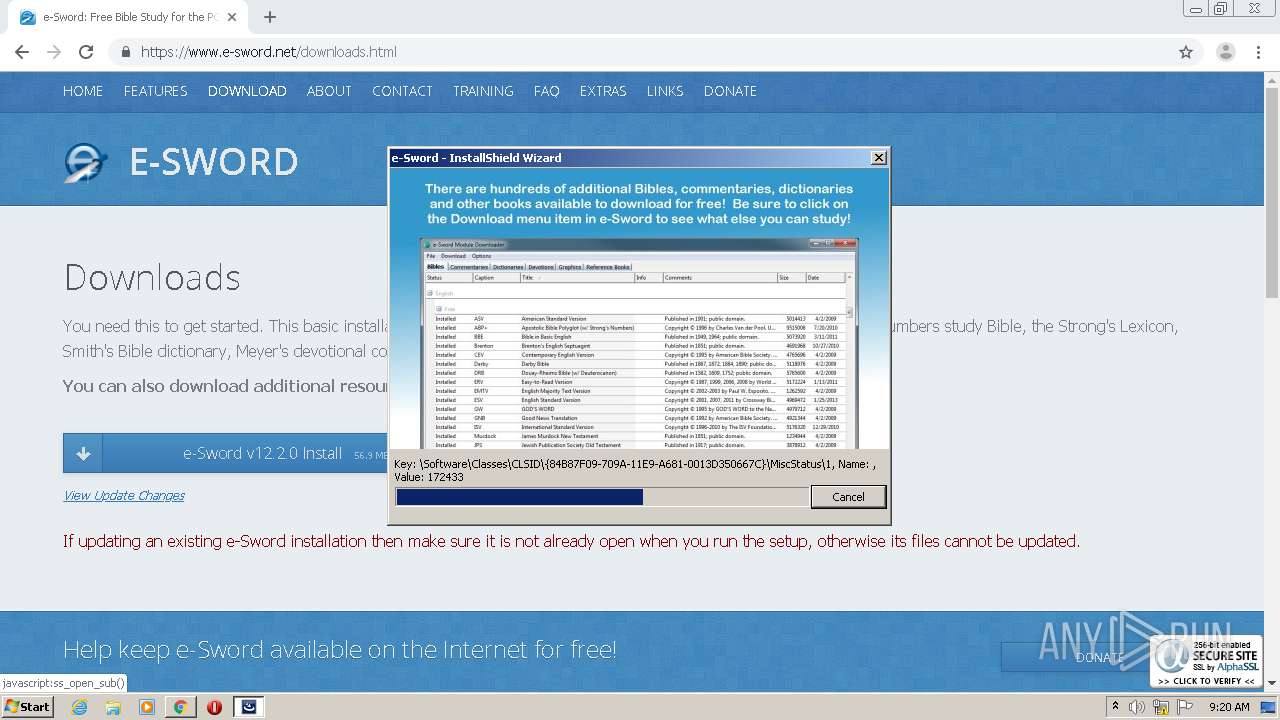Click the "Help keep e-Sword available" banner text

tap(340, 650)
